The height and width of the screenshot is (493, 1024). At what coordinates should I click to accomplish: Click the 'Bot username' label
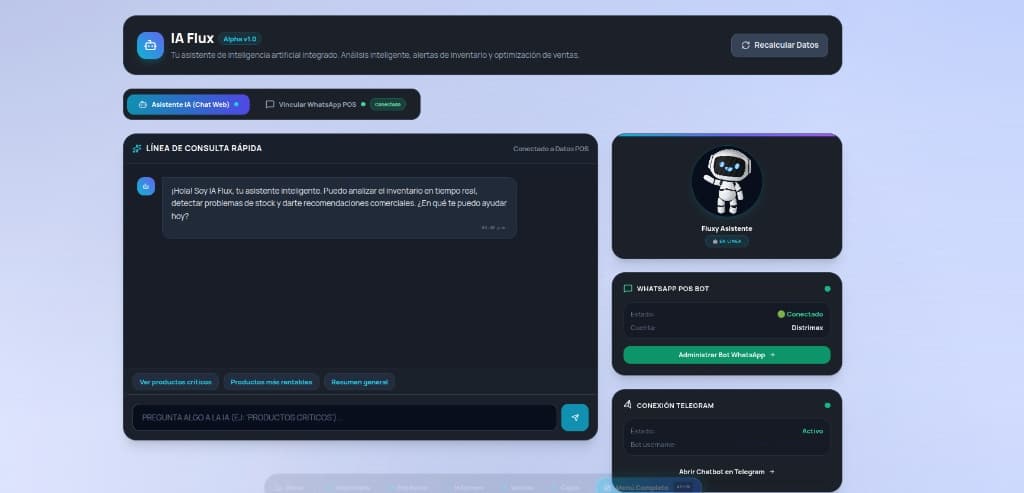pos(652,445)
